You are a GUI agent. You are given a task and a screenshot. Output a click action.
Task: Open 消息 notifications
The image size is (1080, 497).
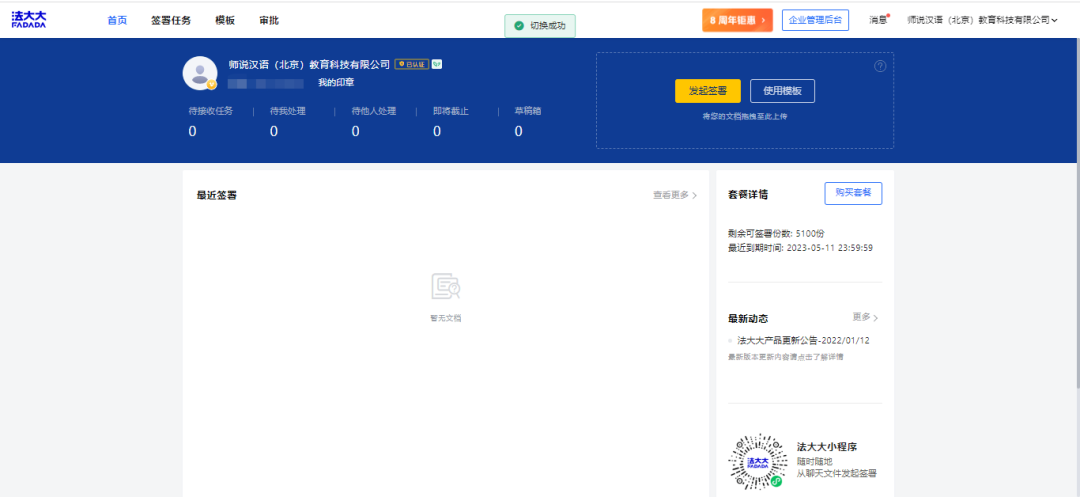pos(878,20)
